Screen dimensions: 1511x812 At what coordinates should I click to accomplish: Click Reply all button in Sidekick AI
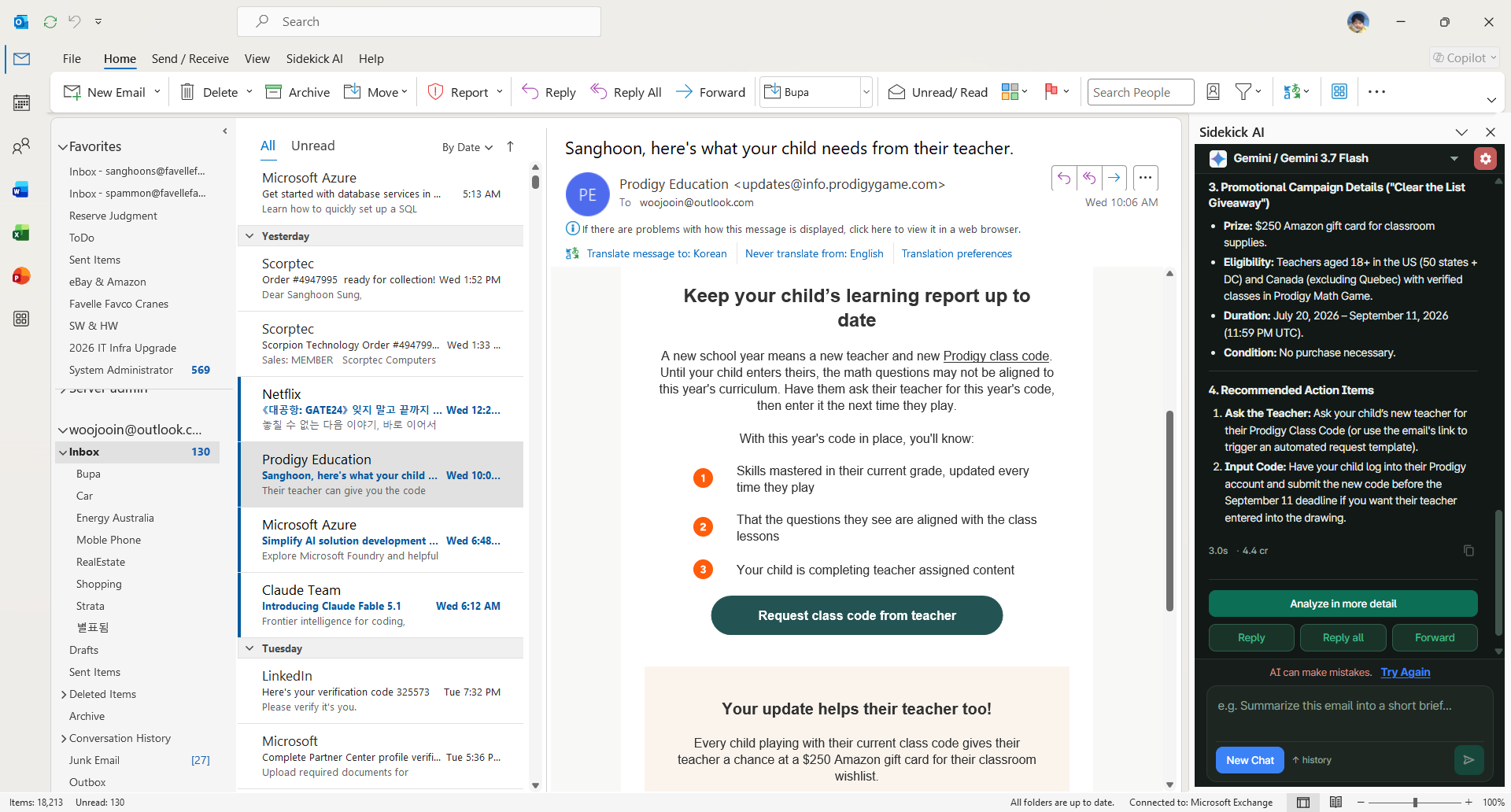[x=1343, y=637]
